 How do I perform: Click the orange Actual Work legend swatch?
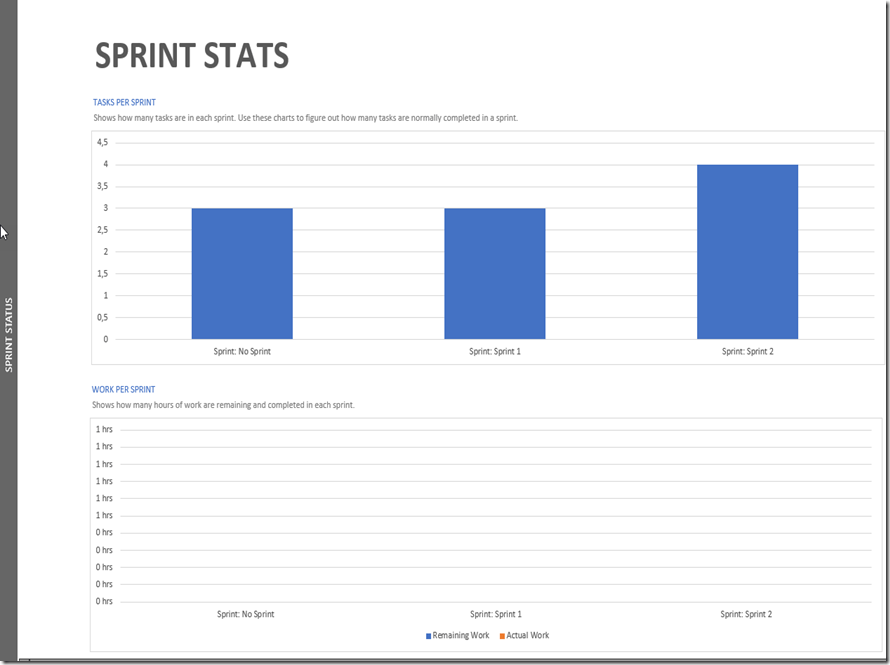click(502, 636)
